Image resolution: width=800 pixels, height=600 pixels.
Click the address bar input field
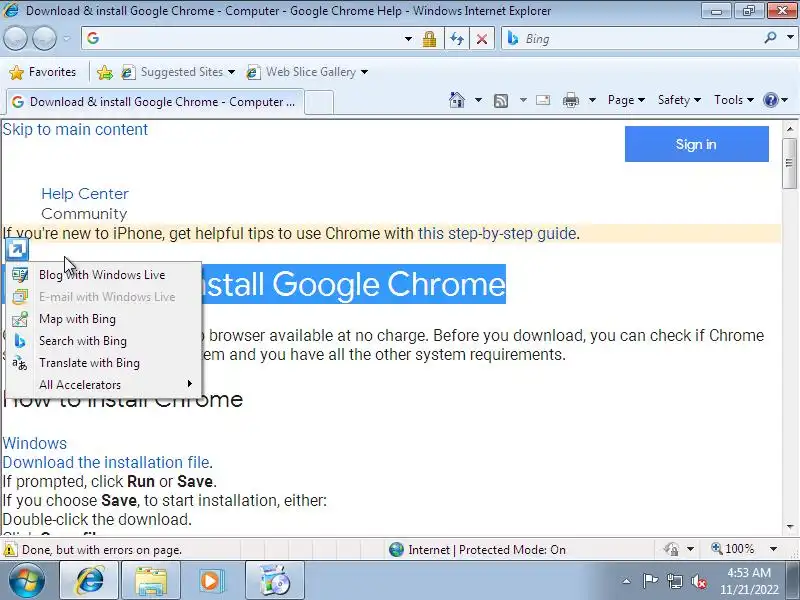245,38
